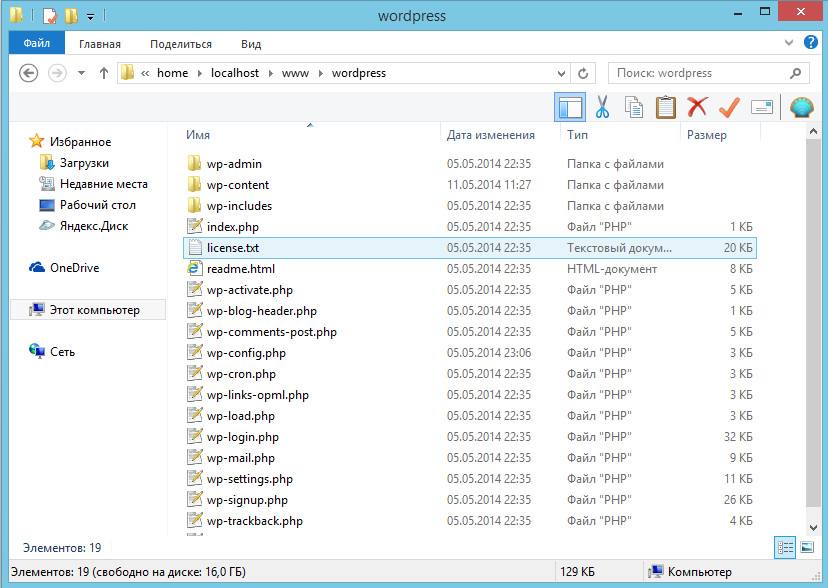Expand the arrow after www breadcrumb

pyautogui.click(x=321, y=73)
